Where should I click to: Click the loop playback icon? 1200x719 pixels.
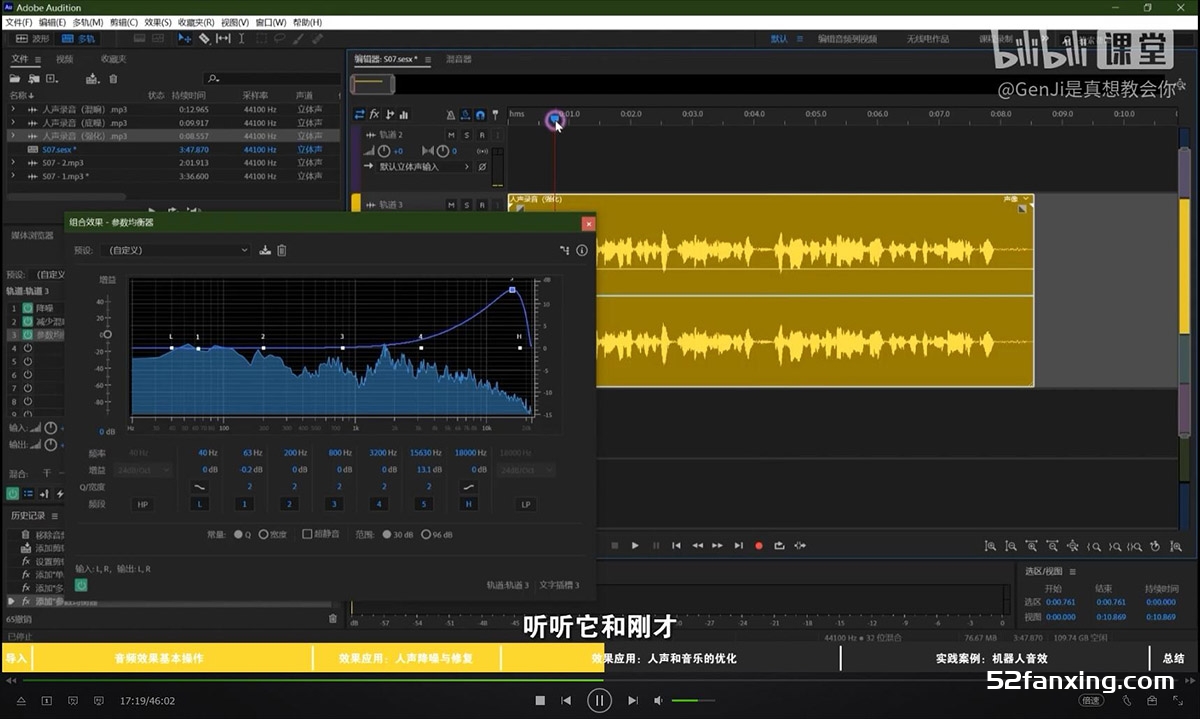[x=779, y=545]
